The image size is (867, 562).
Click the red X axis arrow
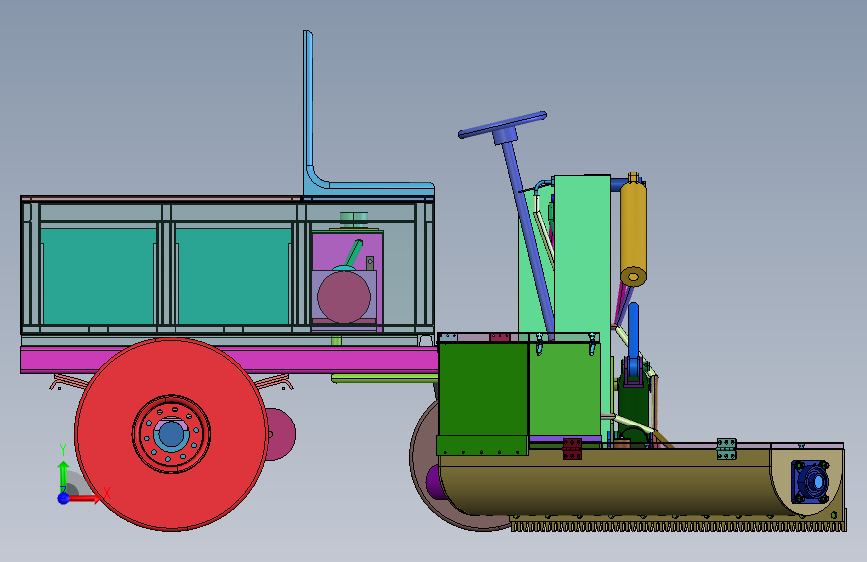(x=85, y=498)
